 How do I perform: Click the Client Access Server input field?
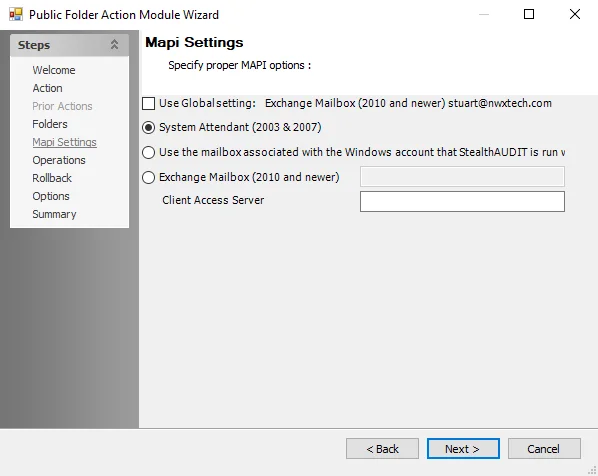[462, 201]
